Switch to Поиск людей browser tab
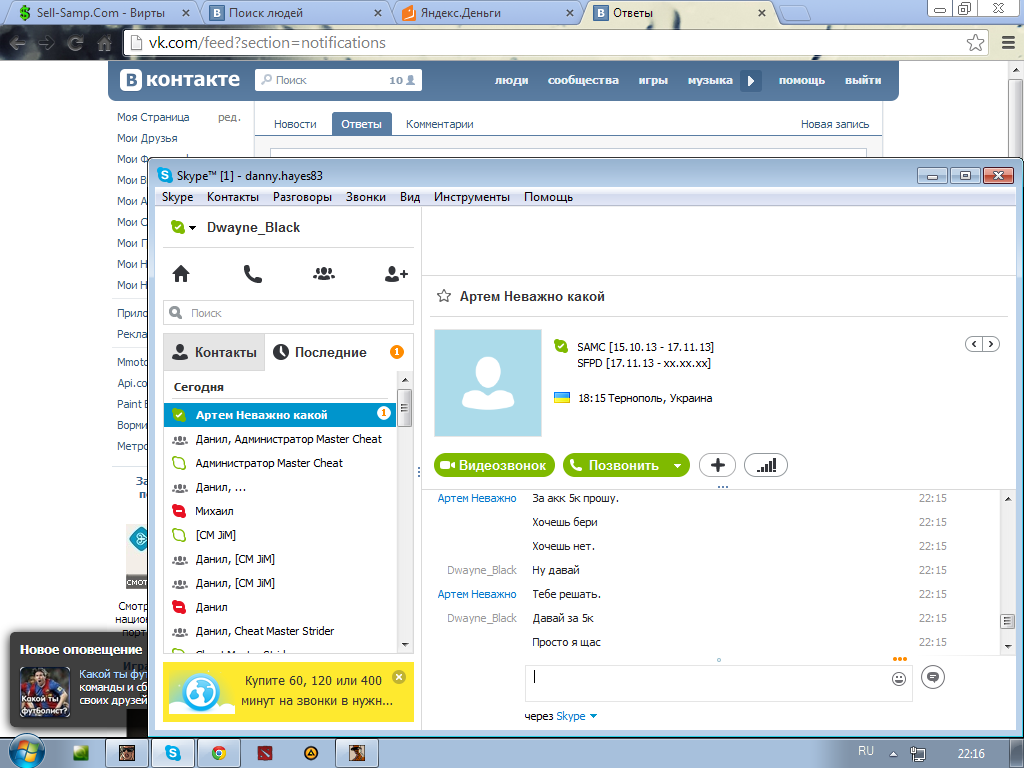1024x768 pixels. (296, 13)
